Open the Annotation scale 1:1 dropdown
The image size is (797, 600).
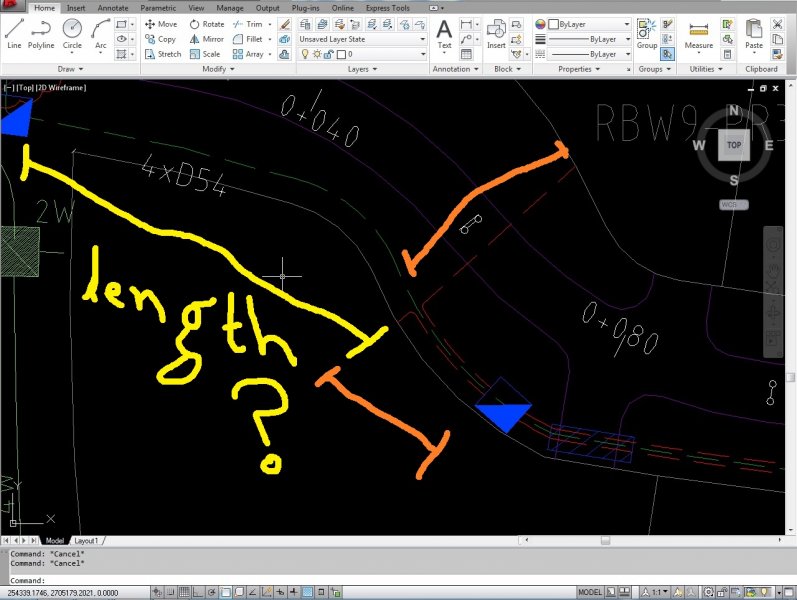pos(657,592)
